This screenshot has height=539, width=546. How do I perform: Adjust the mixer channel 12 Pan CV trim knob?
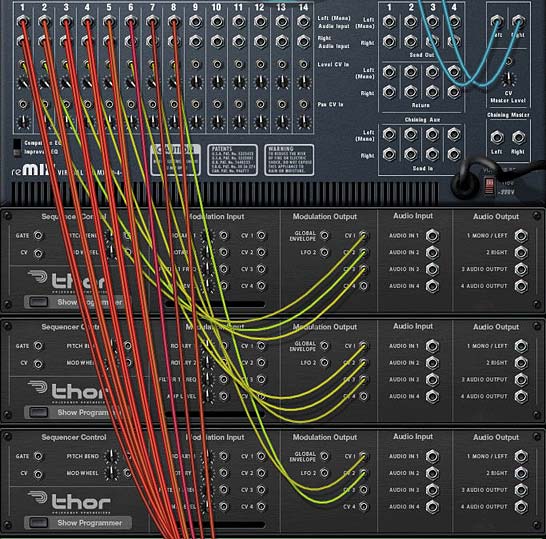click(x=260, y=122)
